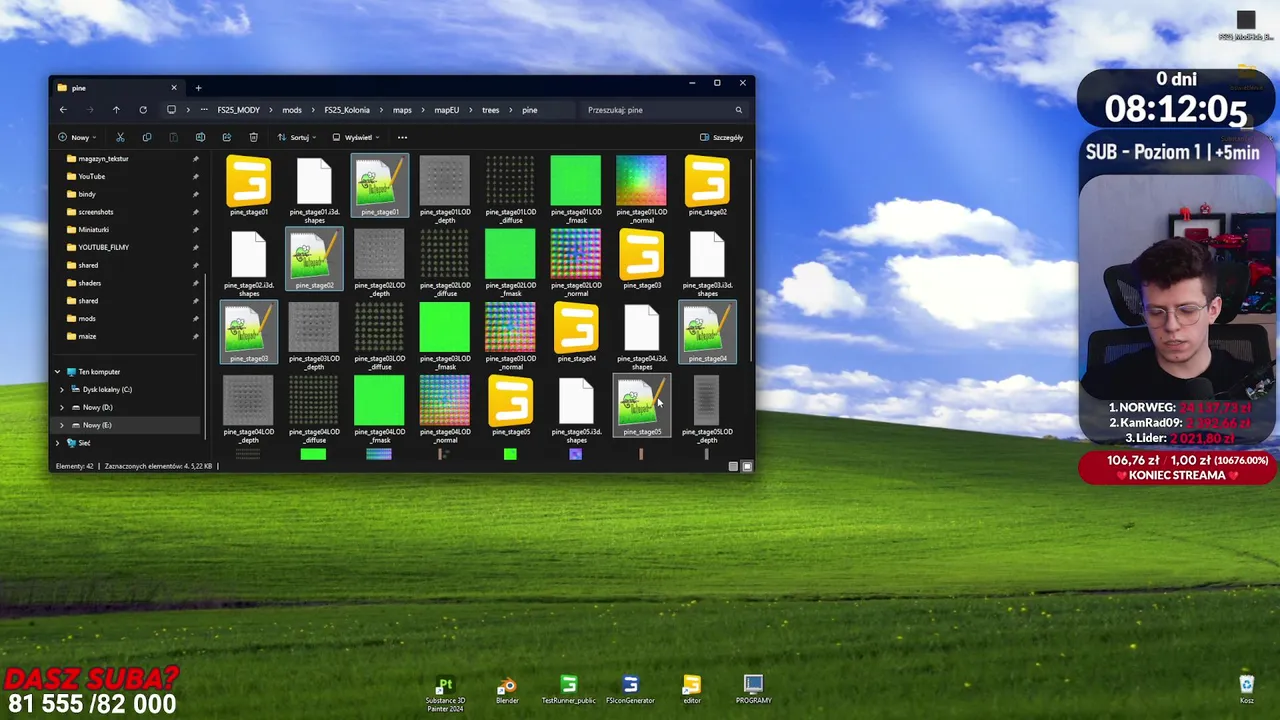This screenshot has height=720, width=1280.
Task: Select pine_stage04 Notepad++ file
Action: coord(707,332)
